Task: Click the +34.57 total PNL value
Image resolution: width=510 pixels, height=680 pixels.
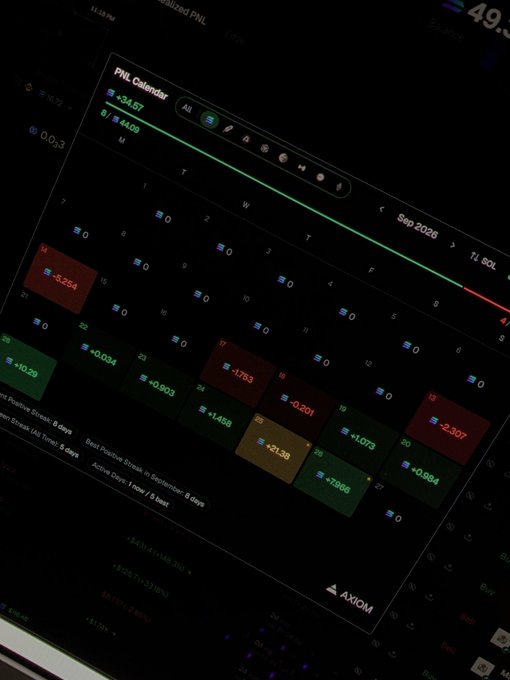Action: pyautogui.click(x=125, y=100)
